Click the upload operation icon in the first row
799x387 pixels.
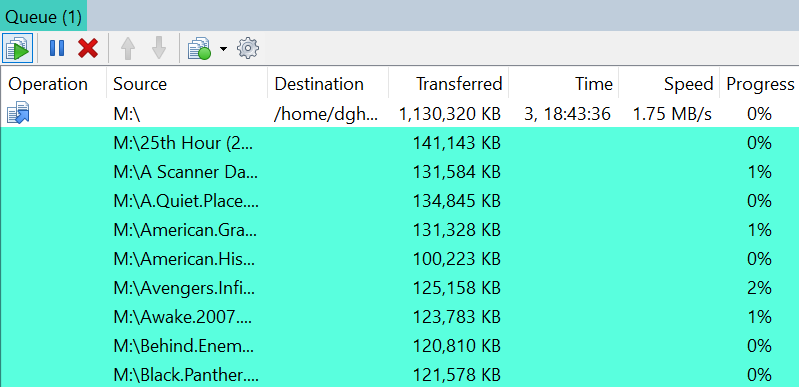[x=18, y=113]
